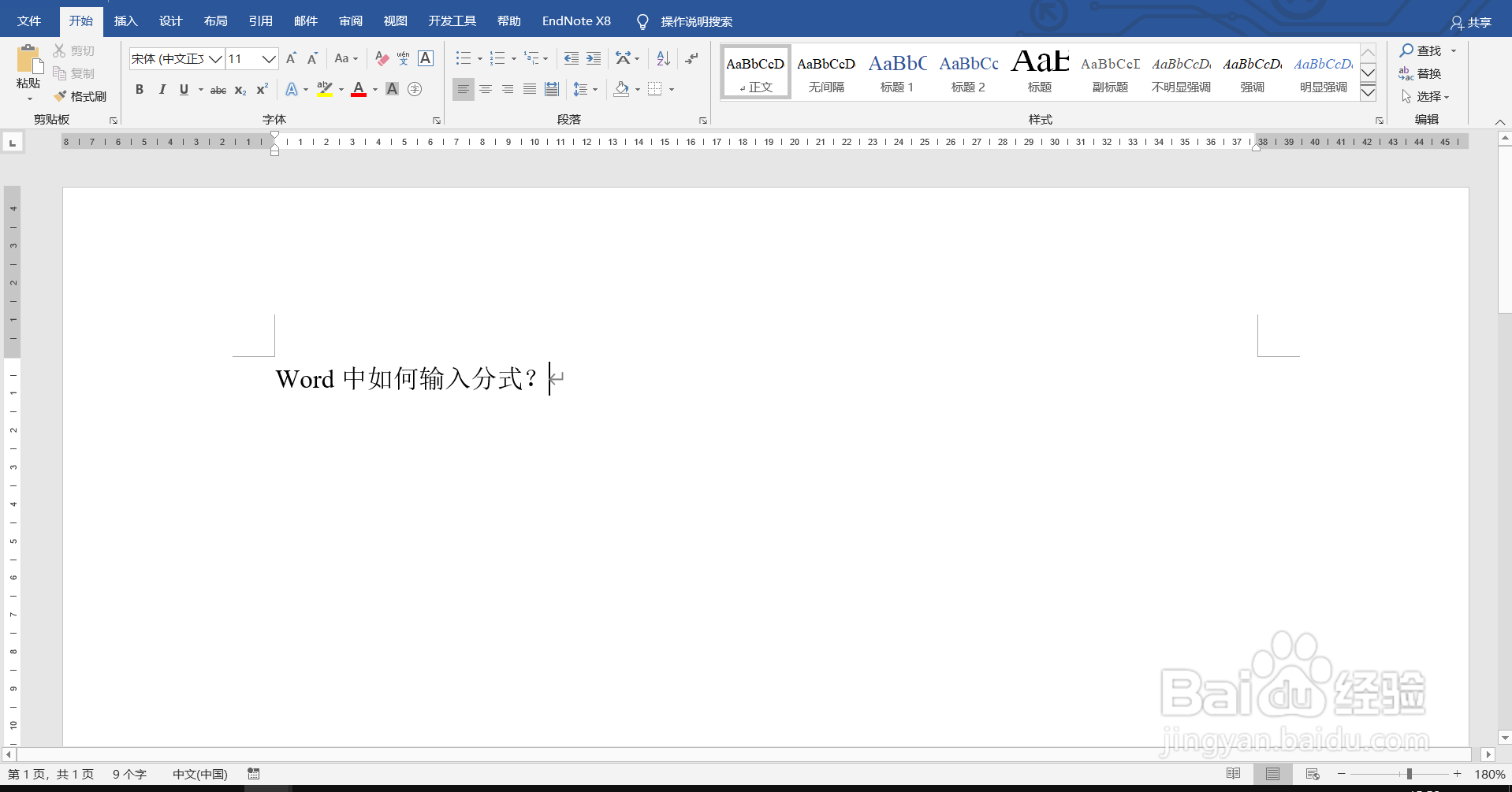Toggle subscript formatting
This screenshot has height=792, width=1512.
pos(240,89)
